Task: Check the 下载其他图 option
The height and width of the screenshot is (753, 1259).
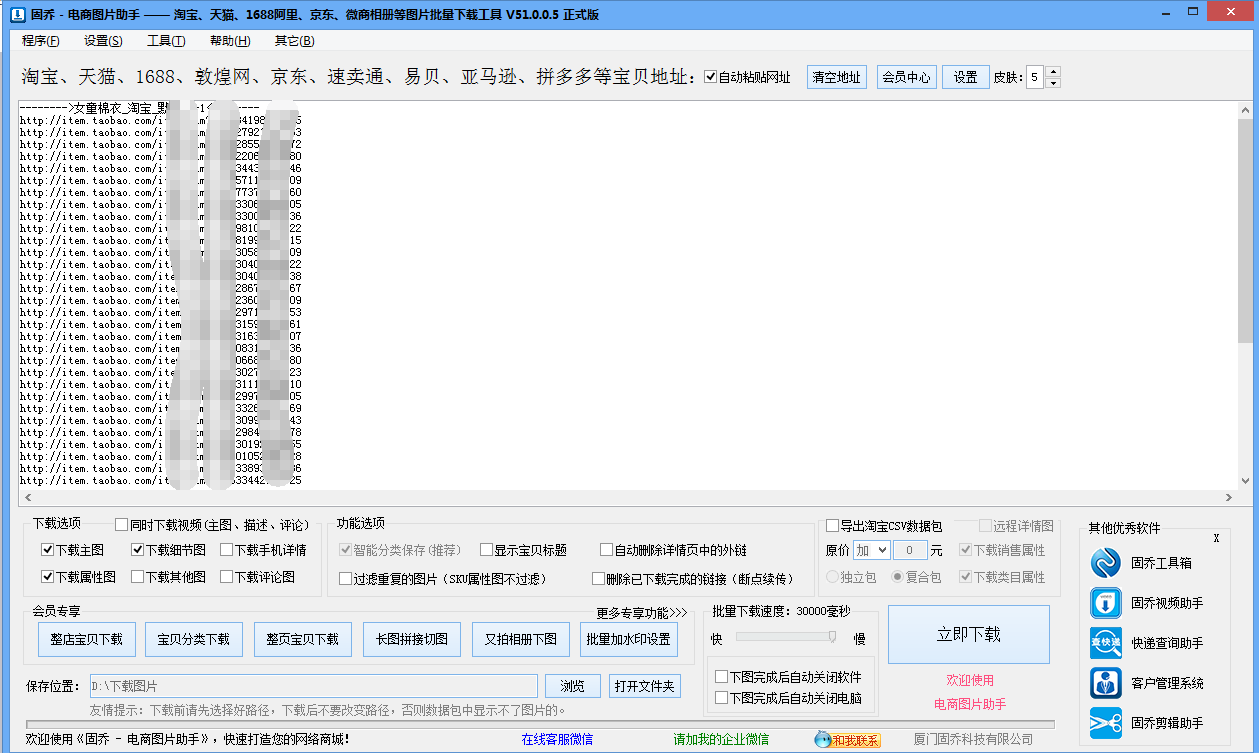Action: pyautogui.click(x=138, y=577)
